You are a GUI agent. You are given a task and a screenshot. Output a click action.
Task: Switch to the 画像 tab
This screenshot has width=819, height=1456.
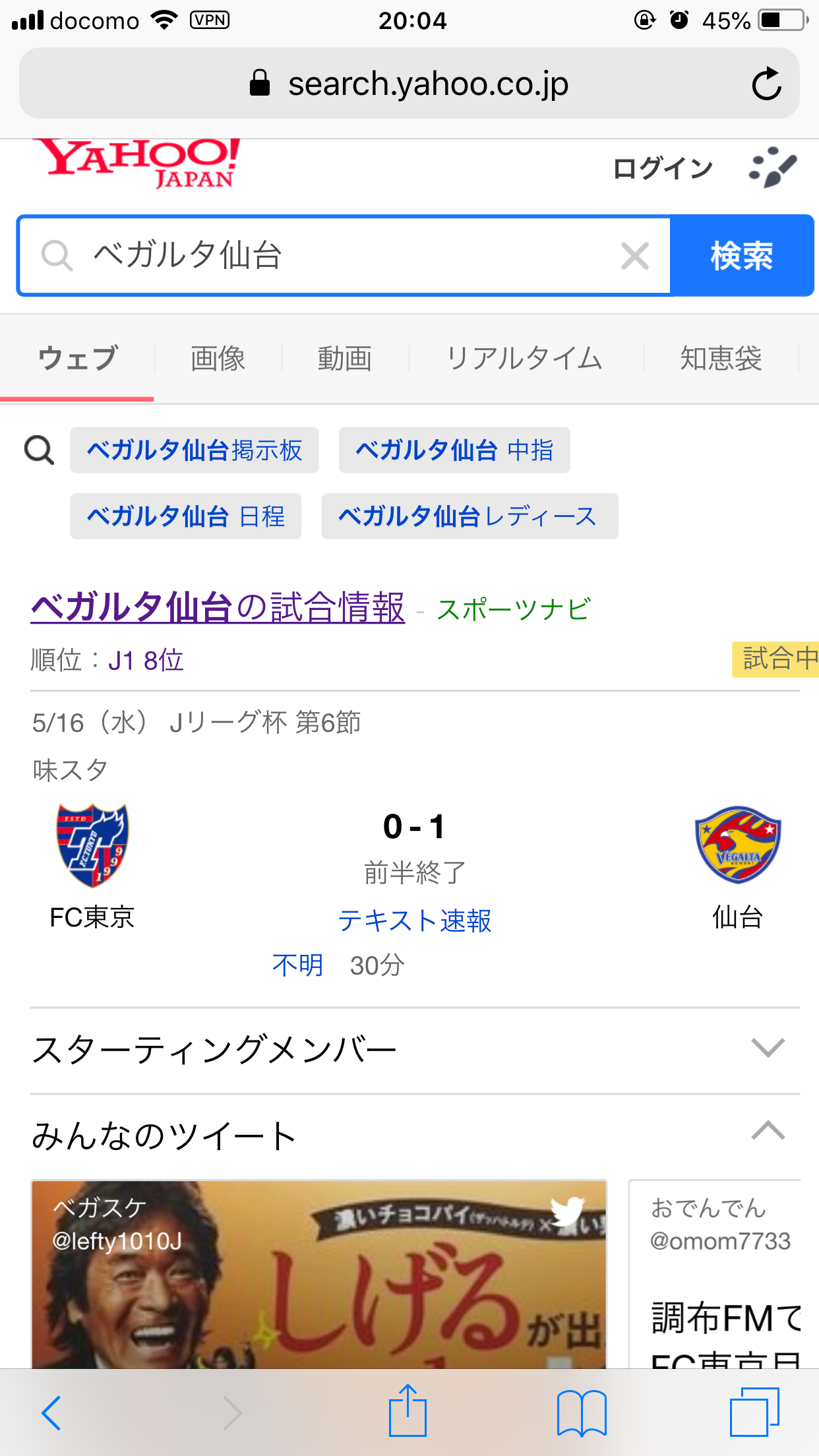tap(218, 359)
